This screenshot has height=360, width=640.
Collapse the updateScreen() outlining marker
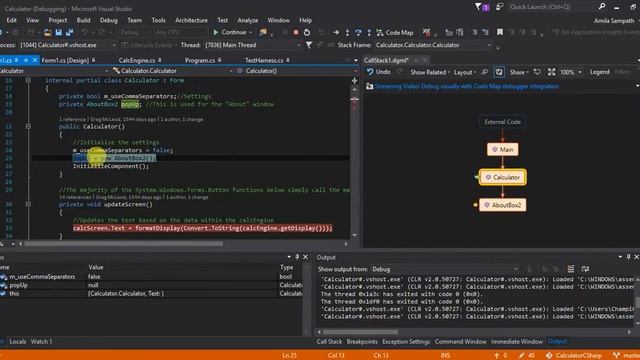(x=28, y=204)
